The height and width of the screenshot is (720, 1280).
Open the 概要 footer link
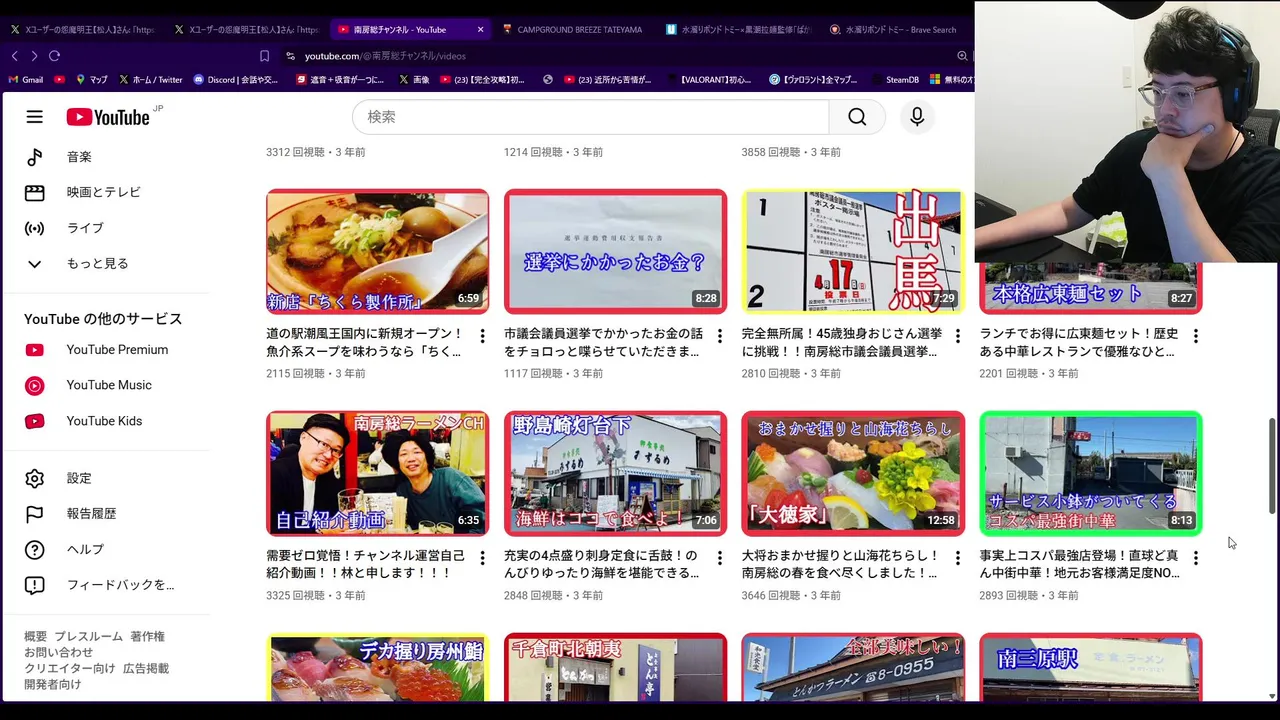pos(35,636)
